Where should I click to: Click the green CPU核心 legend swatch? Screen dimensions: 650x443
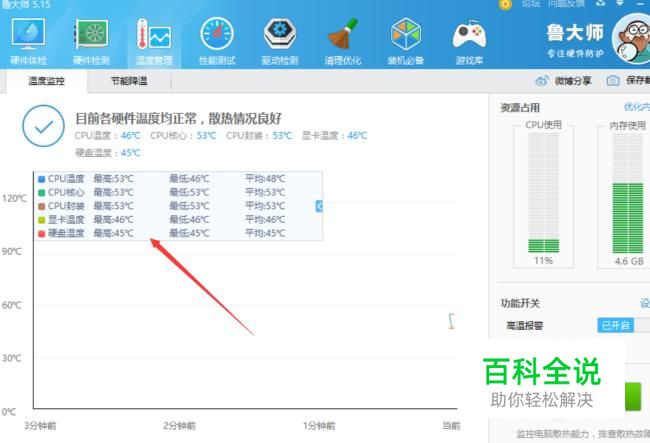[41, 193]
